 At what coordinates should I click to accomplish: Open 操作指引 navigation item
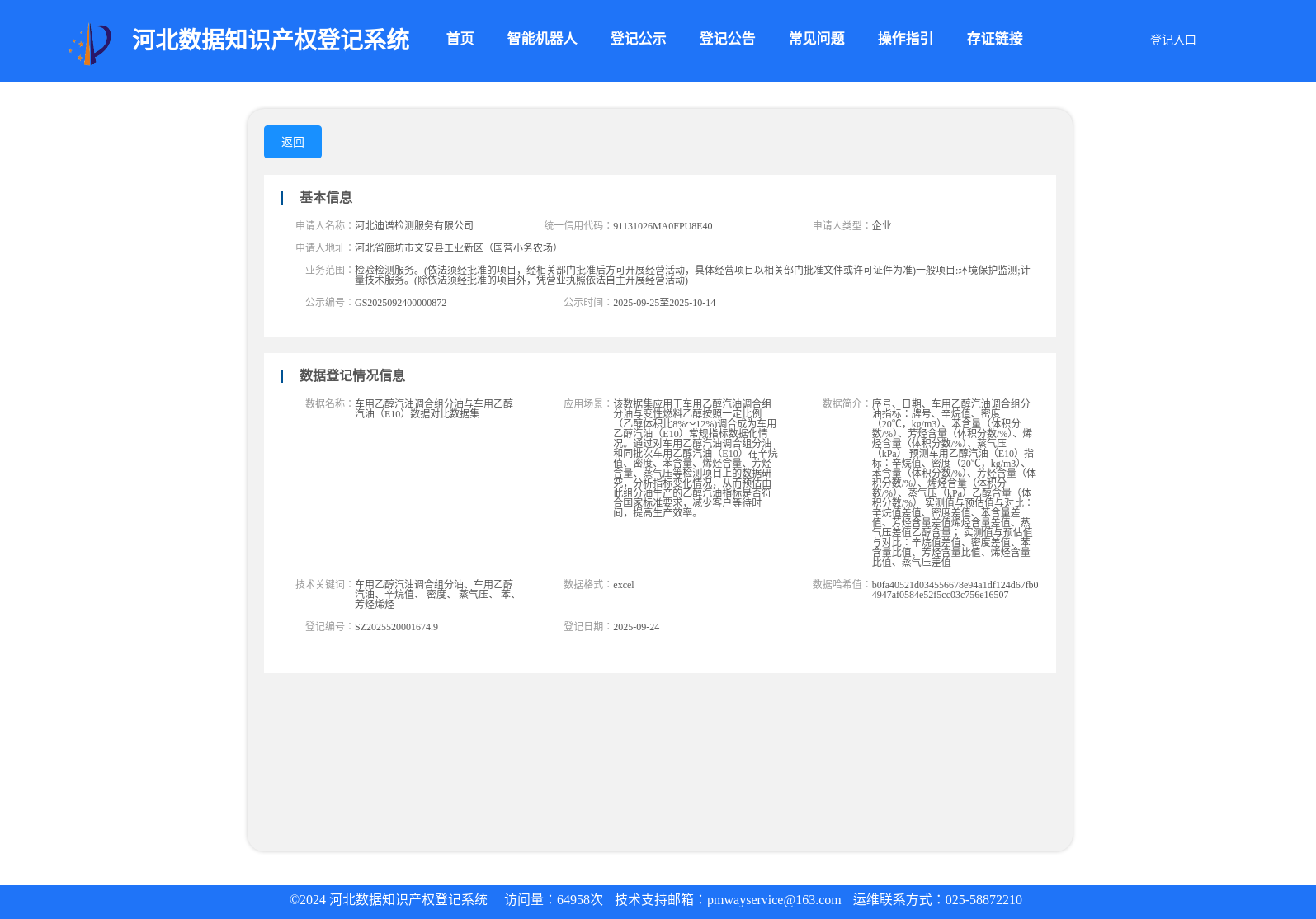point(905,39)
